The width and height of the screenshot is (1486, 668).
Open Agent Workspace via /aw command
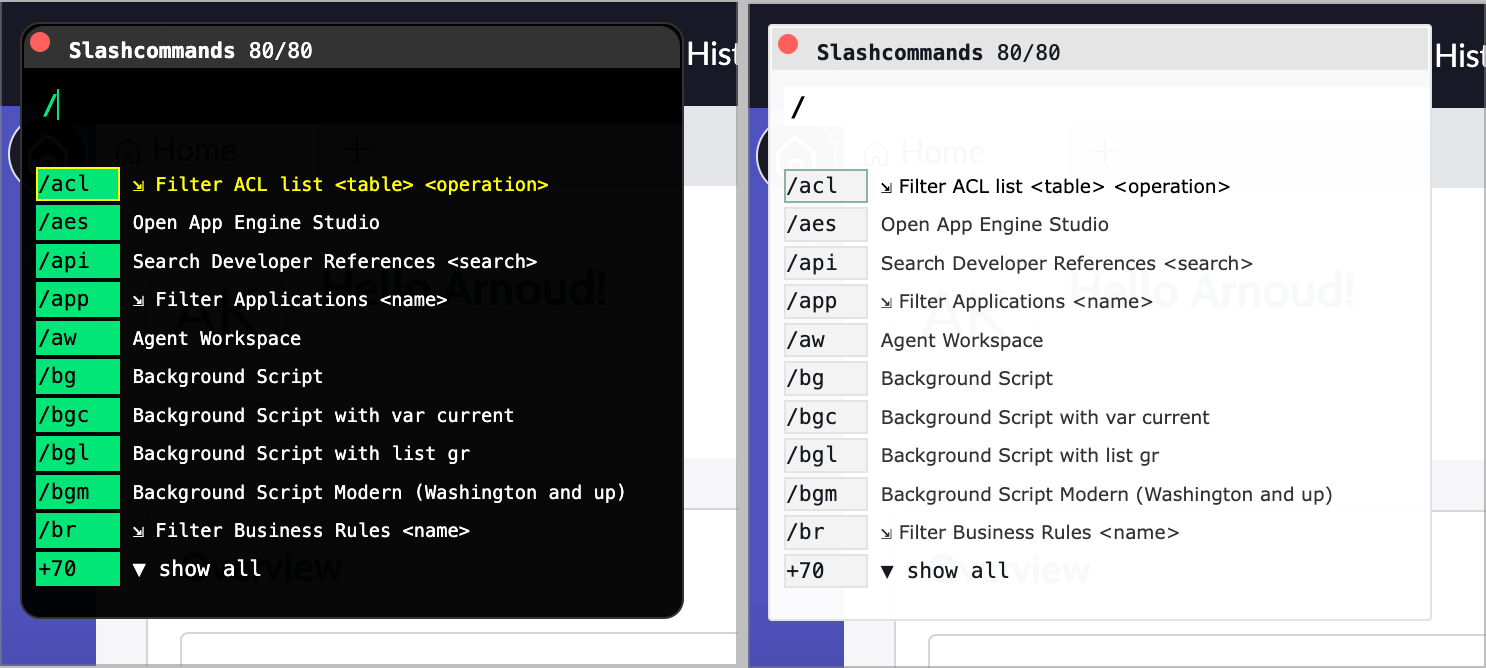point(217,338)
